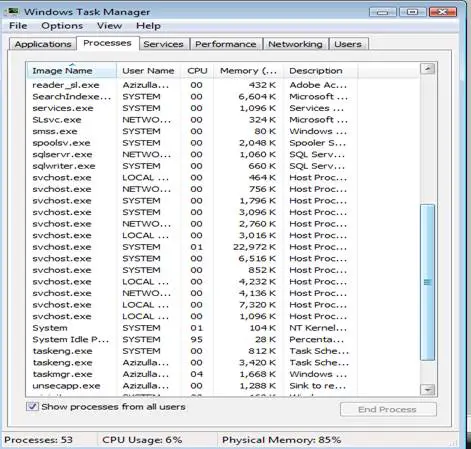Click the Adobe Ac... description cell

[x=318, y=85]
